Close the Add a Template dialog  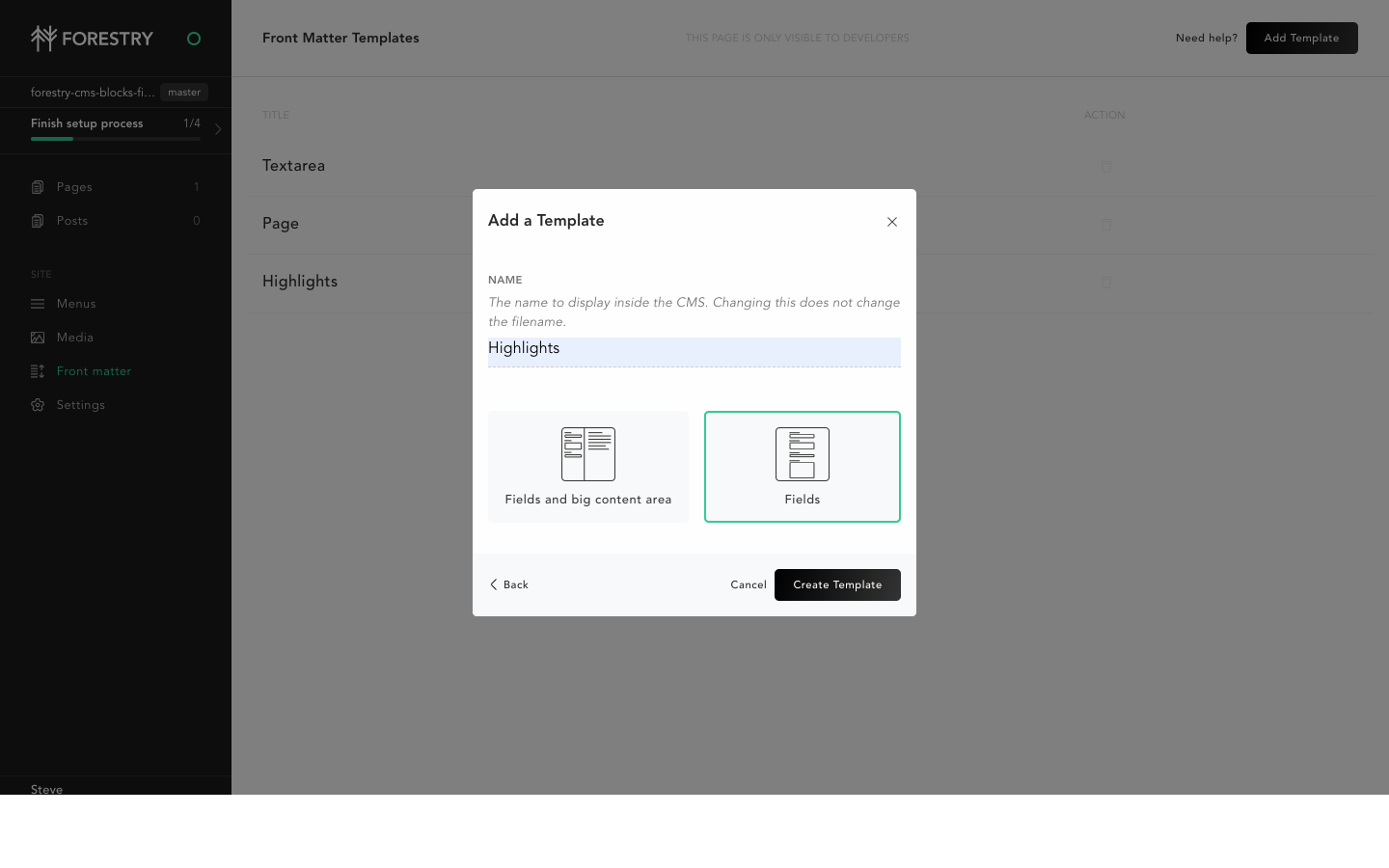[x=892, y=222]
